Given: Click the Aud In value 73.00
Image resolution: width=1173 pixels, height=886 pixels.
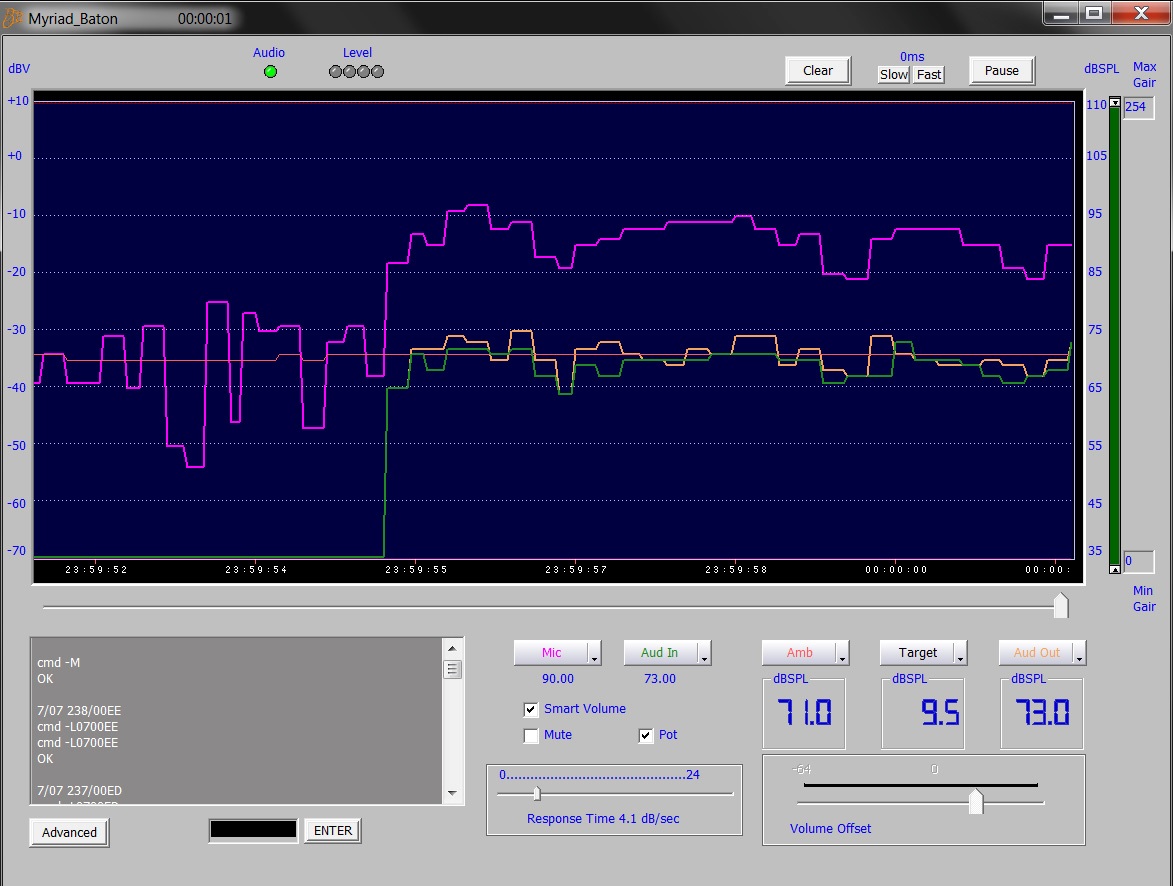Looking at the screenshot, I should tap(660, 679).
